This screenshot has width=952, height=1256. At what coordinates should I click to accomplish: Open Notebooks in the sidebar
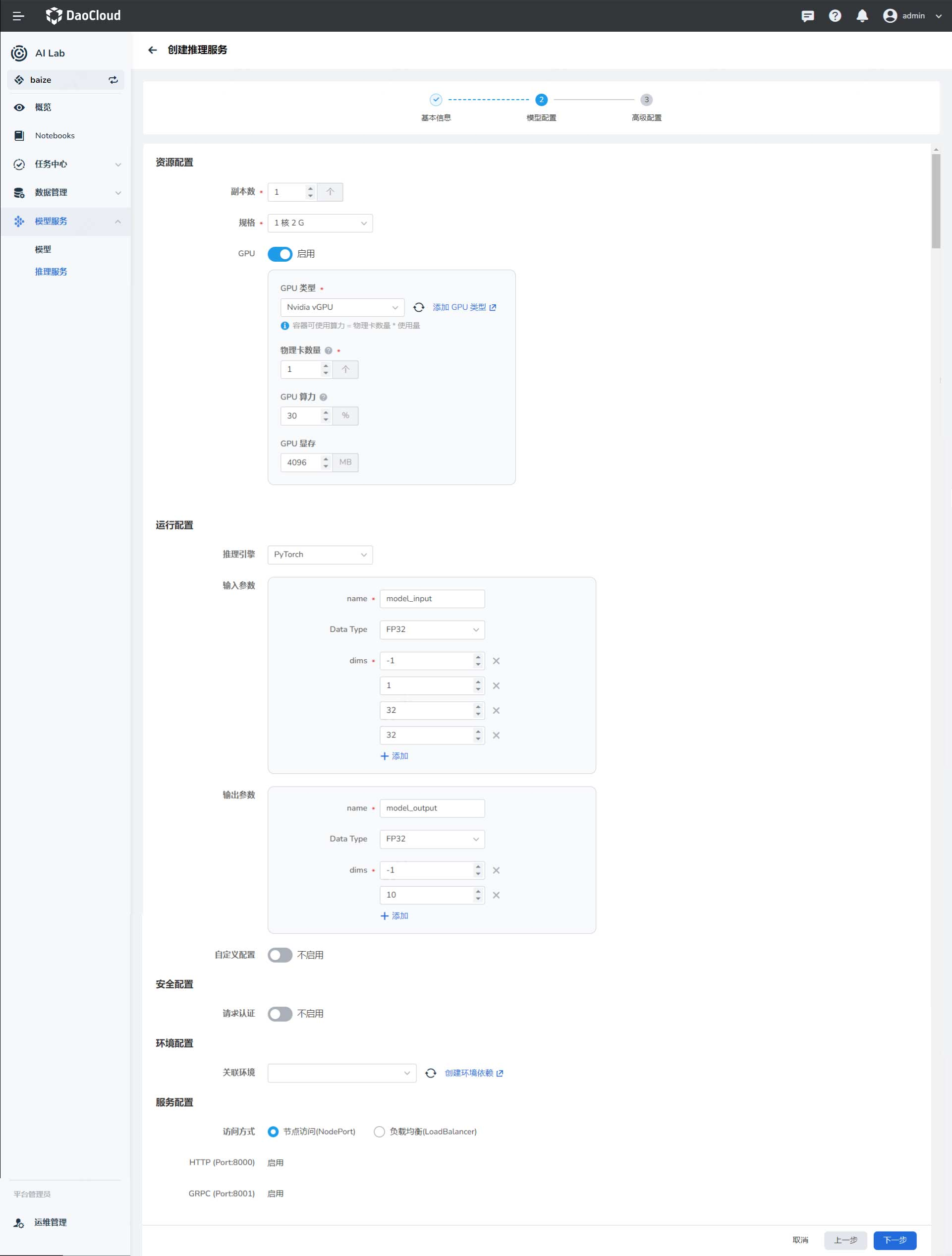tap(55, 136)
